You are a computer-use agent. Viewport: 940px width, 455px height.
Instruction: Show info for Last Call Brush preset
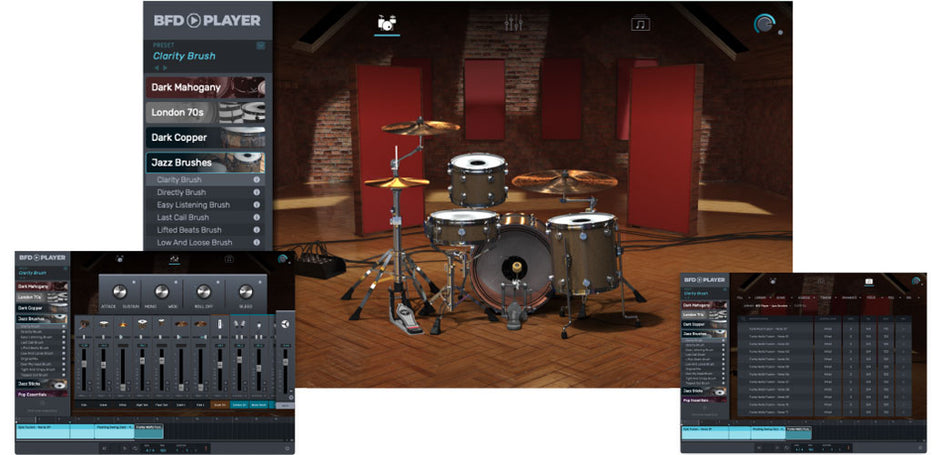click(257, 218)
